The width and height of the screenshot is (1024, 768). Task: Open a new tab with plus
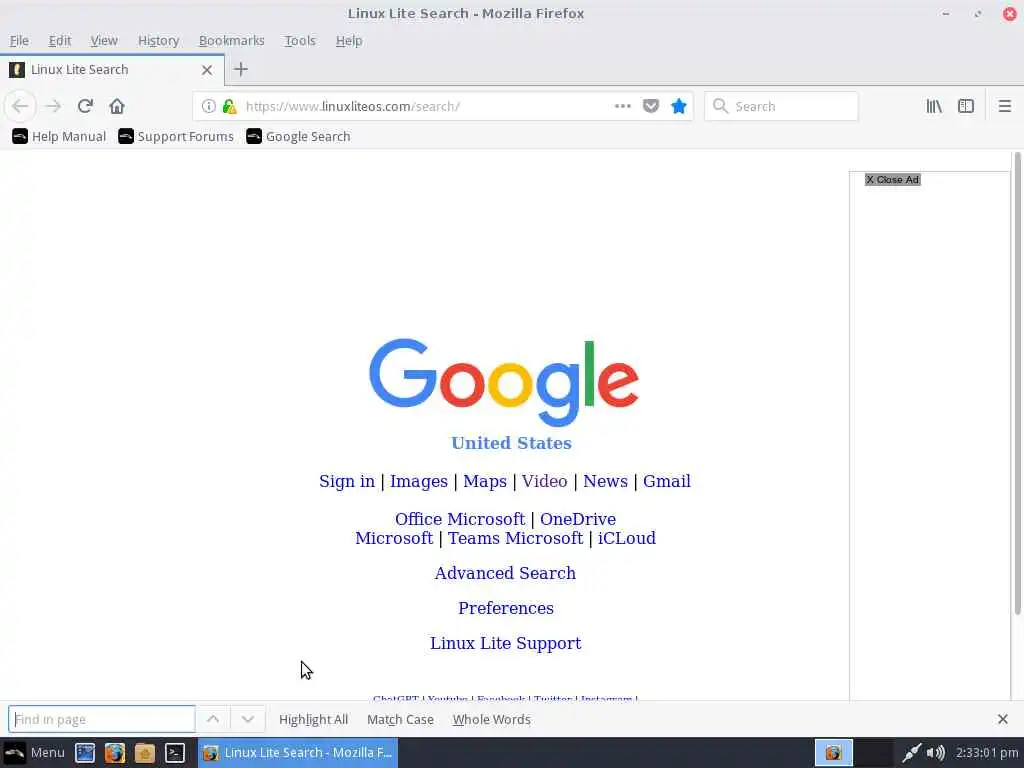[240, 69]
